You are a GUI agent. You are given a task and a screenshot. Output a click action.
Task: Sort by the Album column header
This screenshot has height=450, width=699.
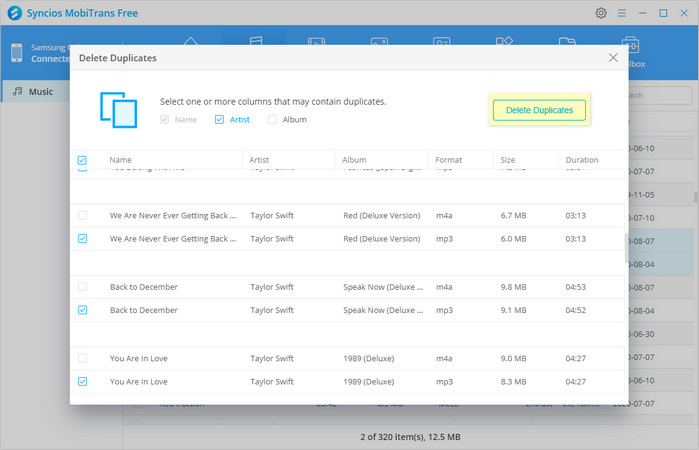click(354, 160)
